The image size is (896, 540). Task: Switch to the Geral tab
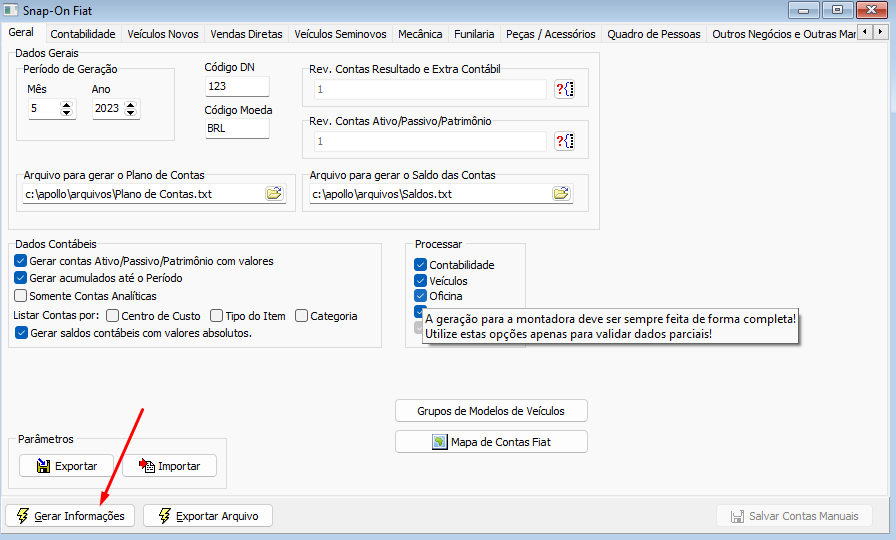click(x=21, y=33)
